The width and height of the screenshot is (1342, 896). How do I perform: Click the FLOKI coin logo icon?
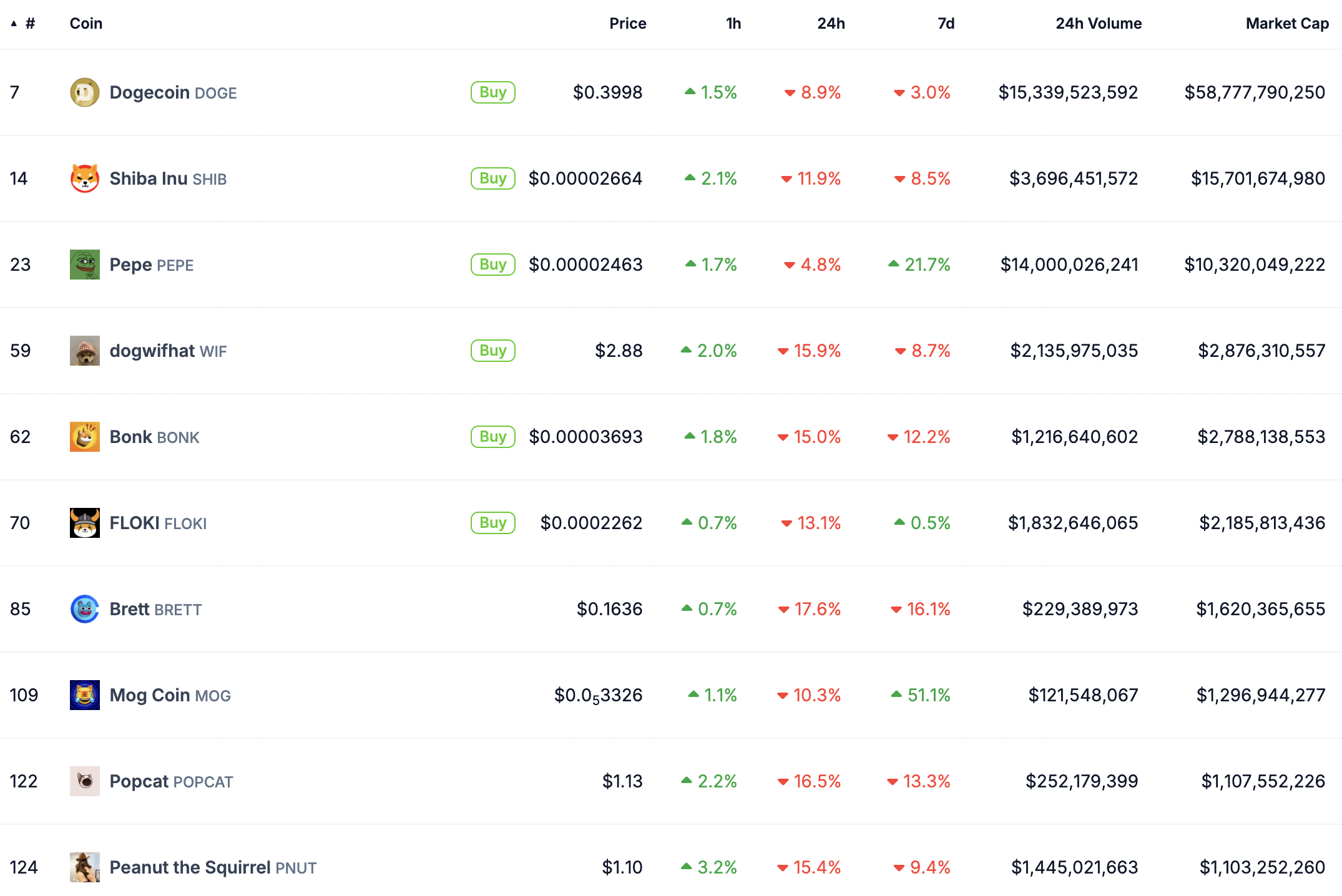point(84,523)
